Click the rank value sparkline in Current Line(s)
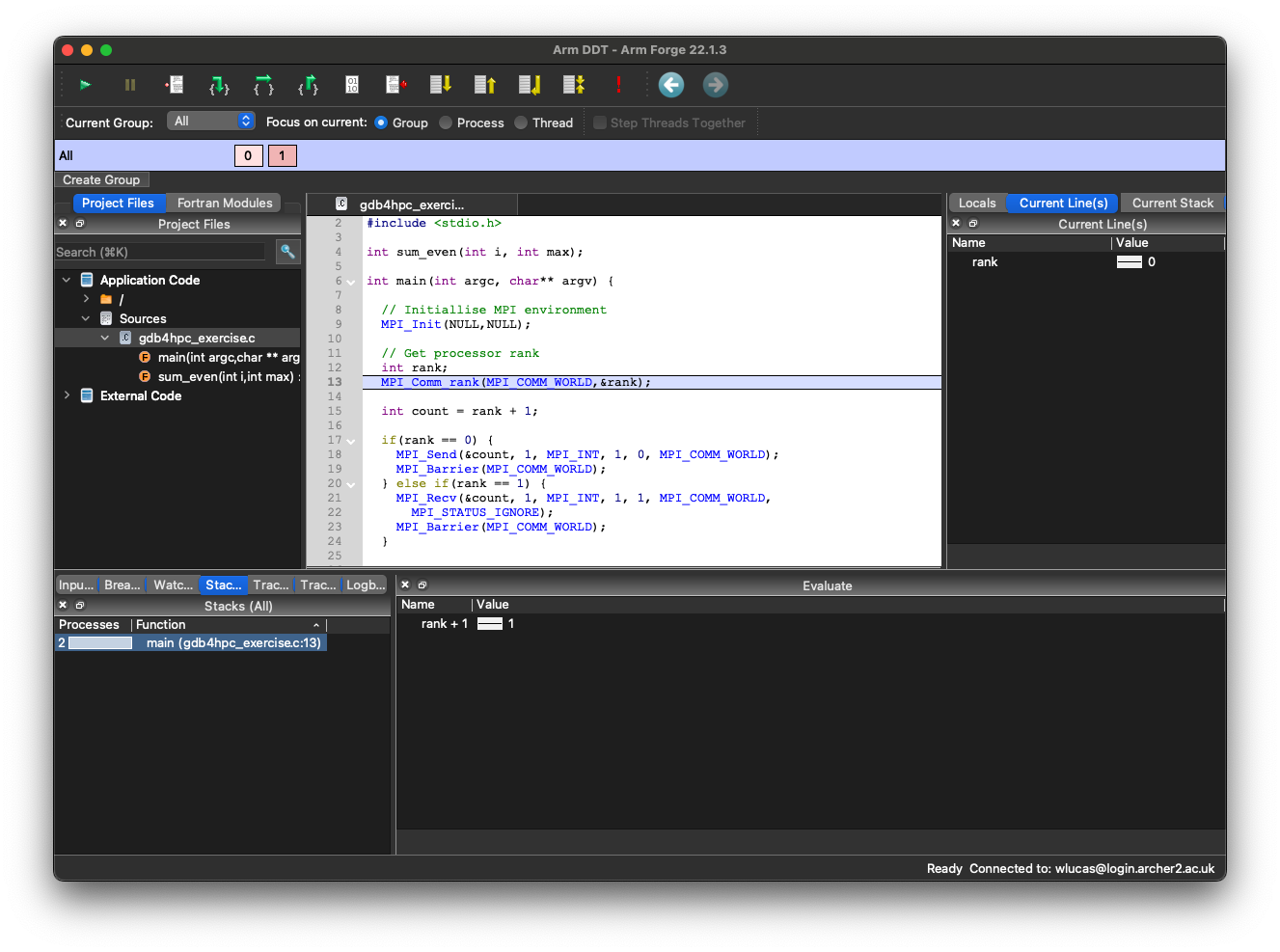The image size is (1280, 952). click(x=1130, y=261)
